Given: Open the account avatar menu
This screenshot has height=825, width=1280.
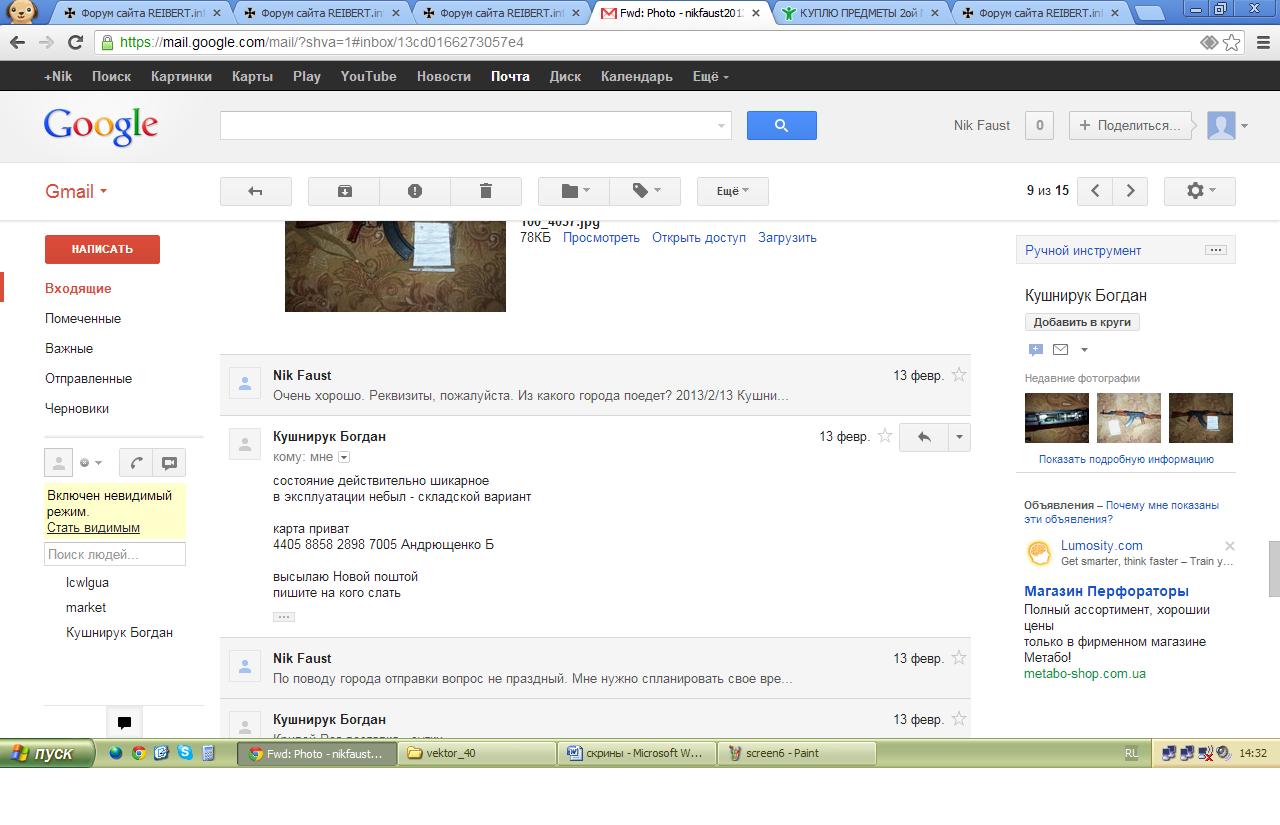Looking at the screenshot, I should [x=1228, y=125].
